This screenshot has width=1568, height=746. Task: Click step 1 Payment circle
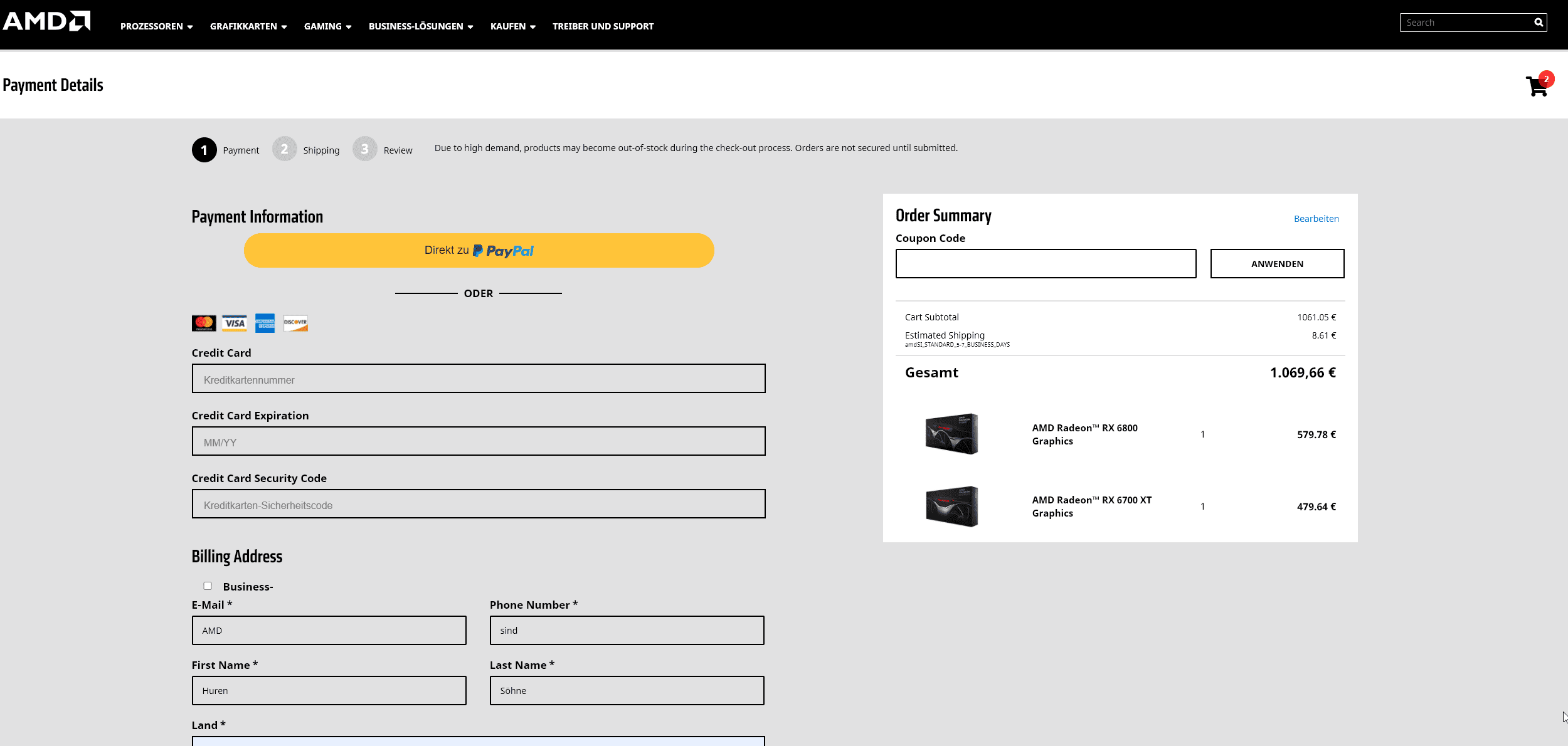[204, 150]
